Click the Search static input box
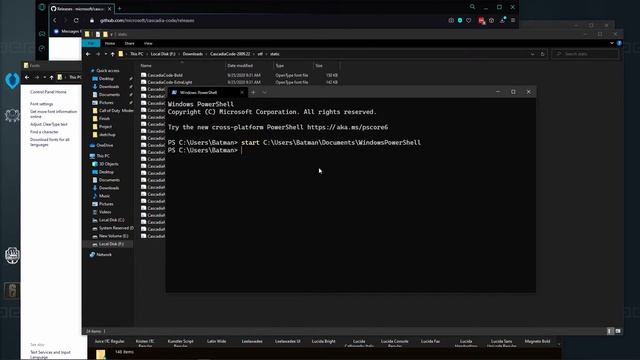Image resolution: width=640 pixels, height=360 pixels. point(585,54)
